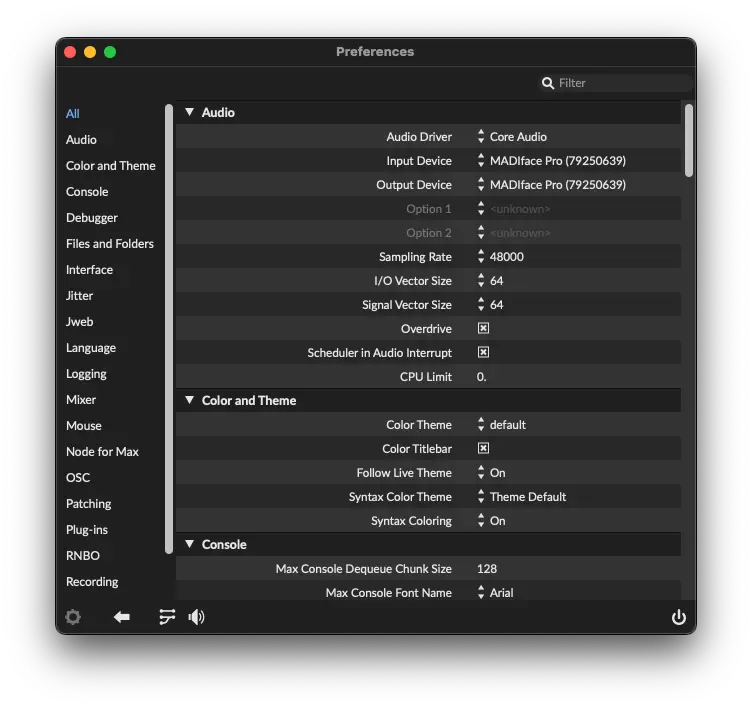Open the I/O mappings icon in bottom bar

click(x=167, y=617)
